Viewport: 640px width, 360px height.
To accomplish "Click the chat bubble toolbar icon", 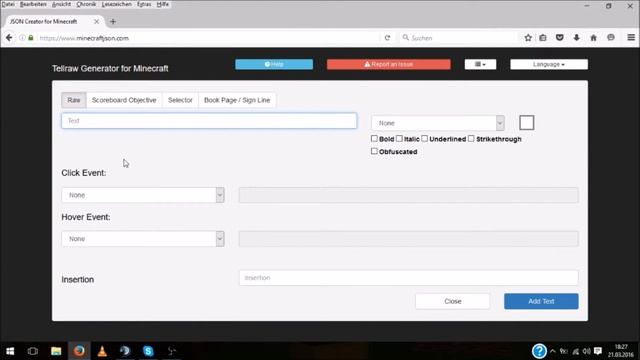I will [x=611, y=38].
